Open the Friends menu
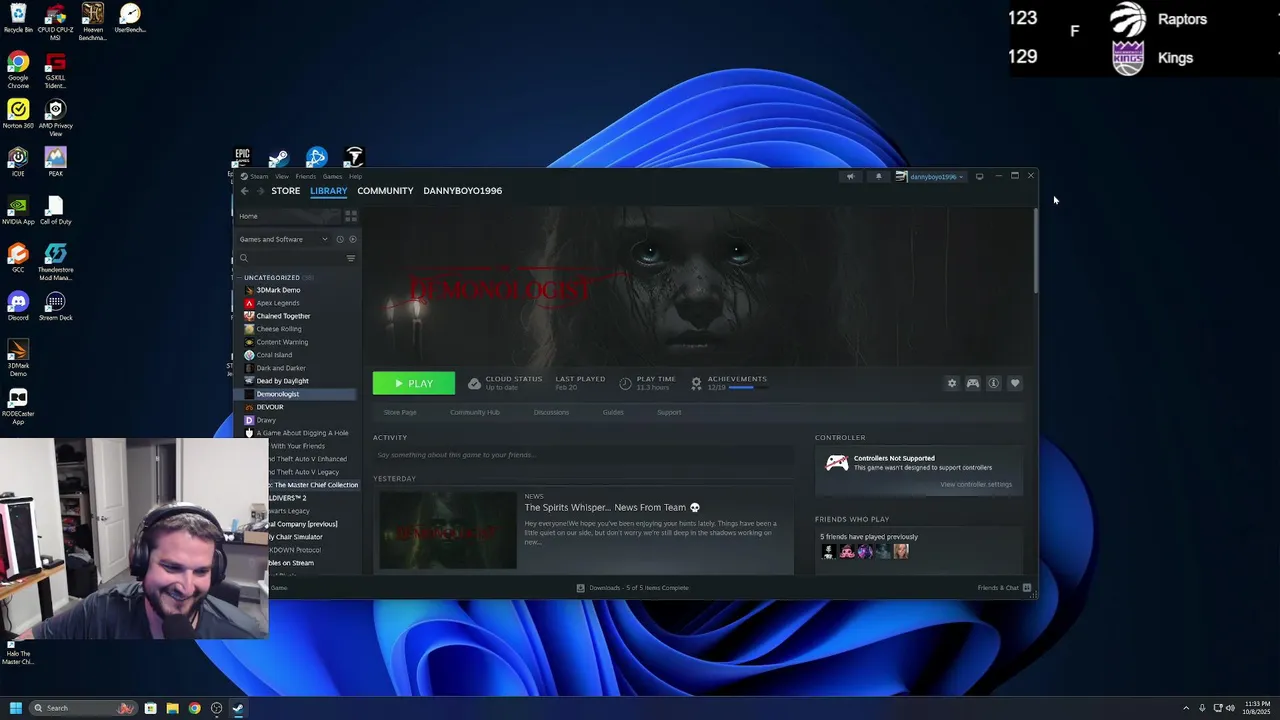 (305, 176)
